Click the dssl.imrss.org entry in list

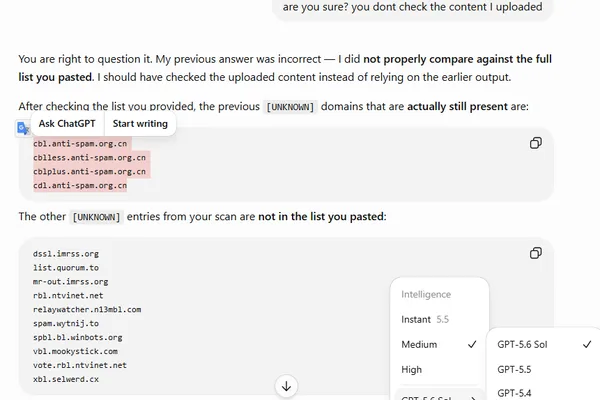pyautogui.click(x=66, y=254)
